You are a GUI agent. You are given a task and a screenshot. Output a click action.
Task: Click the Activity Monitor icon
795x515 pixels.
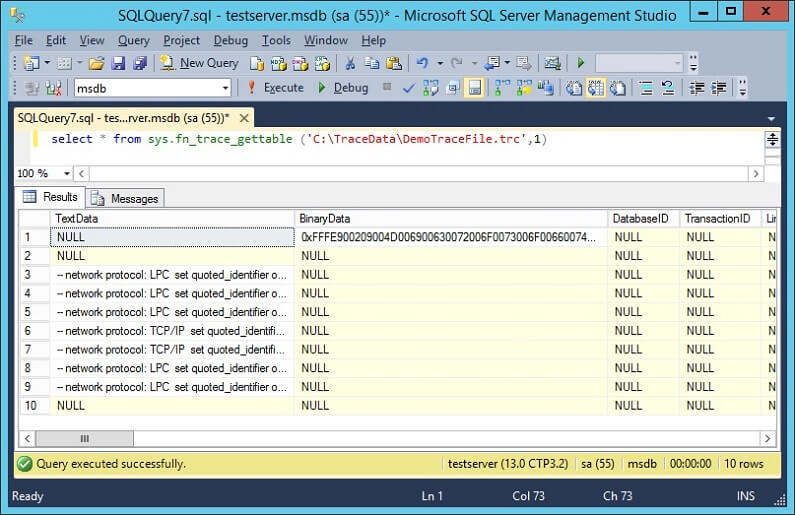coord(552,63)
